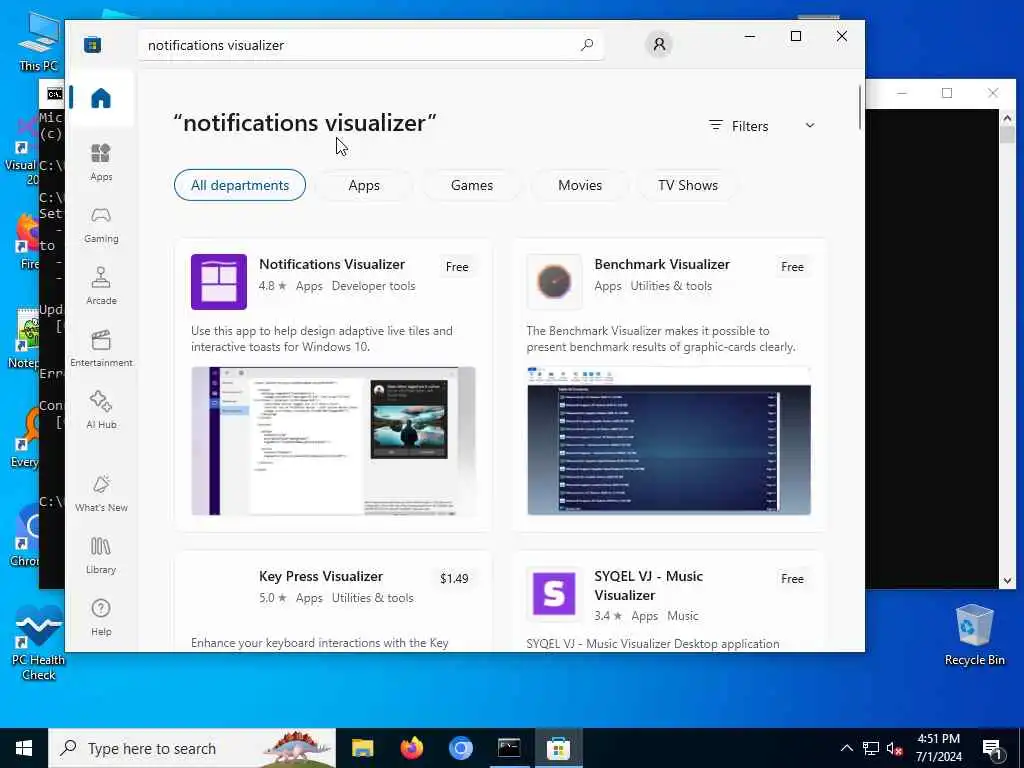Open the What's New page
This screenshot has width=1024, height=768.
(101, 493)
